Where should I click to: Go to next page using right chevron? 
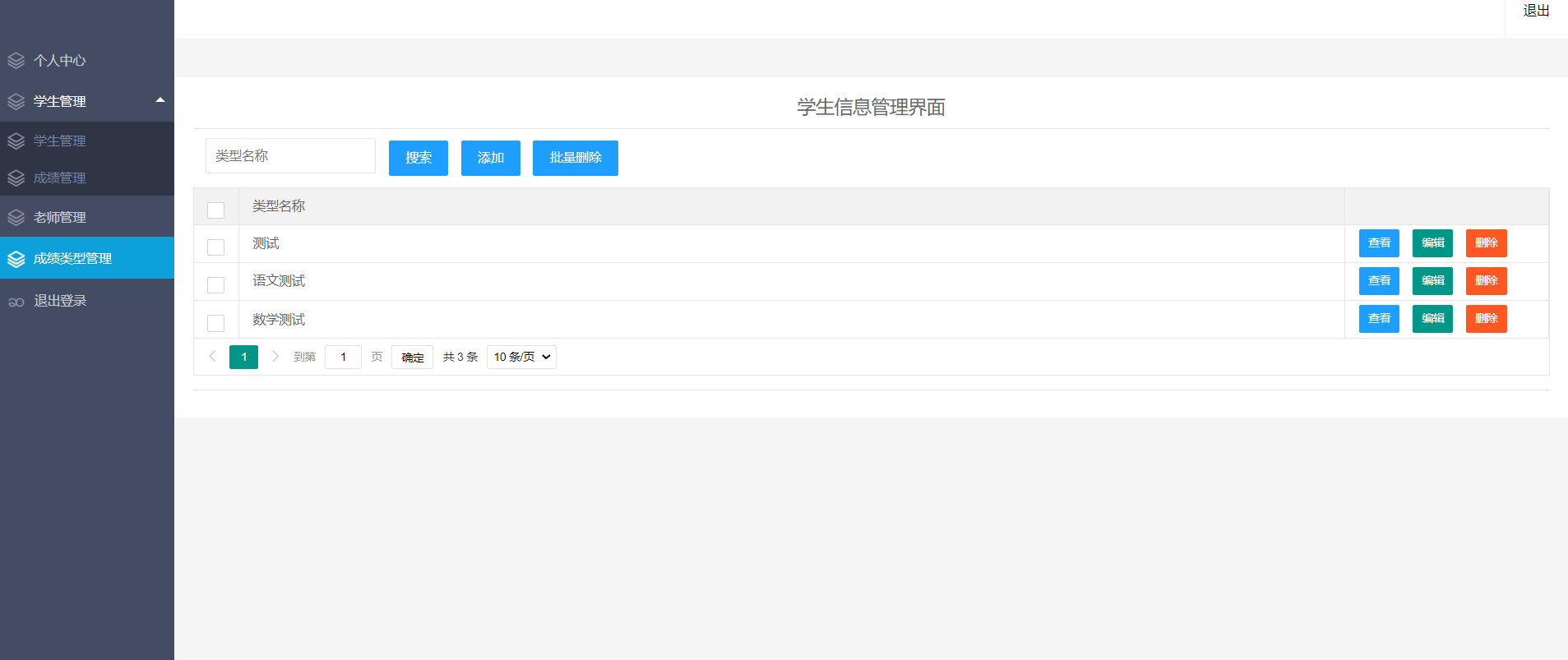click(x=275, y=357)
